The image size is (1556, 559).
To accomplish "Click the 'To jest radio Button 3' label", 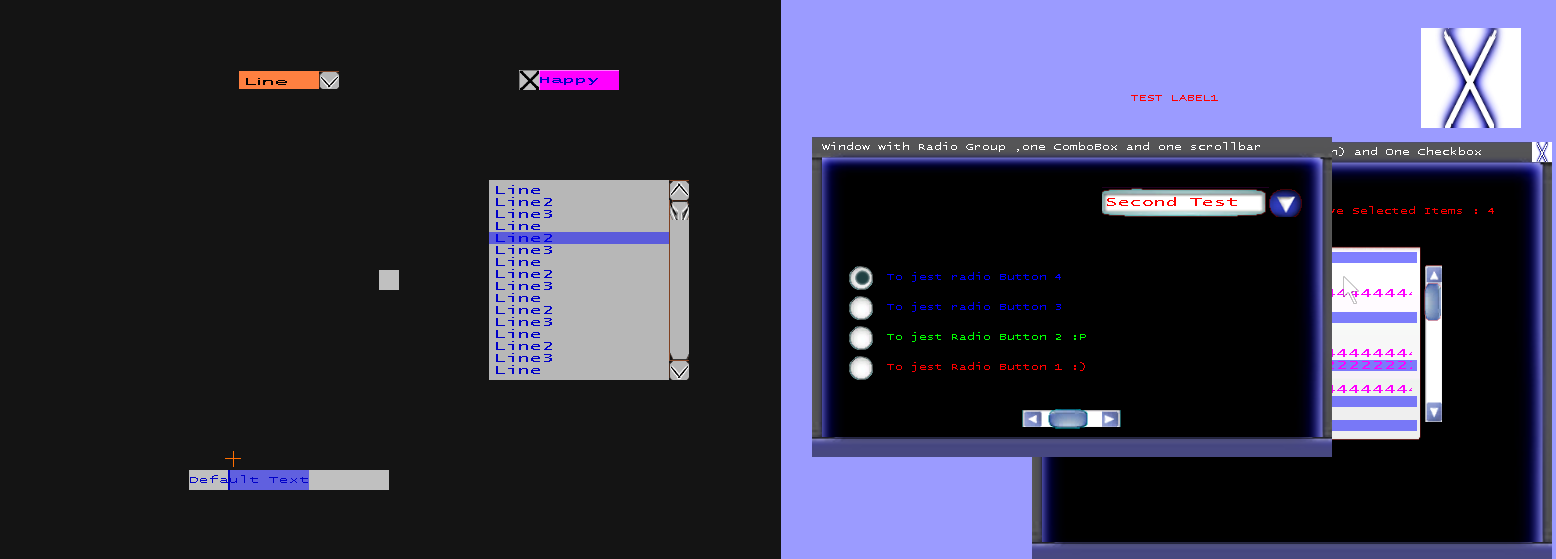I will pyautogui.click(x=974, y=307).
